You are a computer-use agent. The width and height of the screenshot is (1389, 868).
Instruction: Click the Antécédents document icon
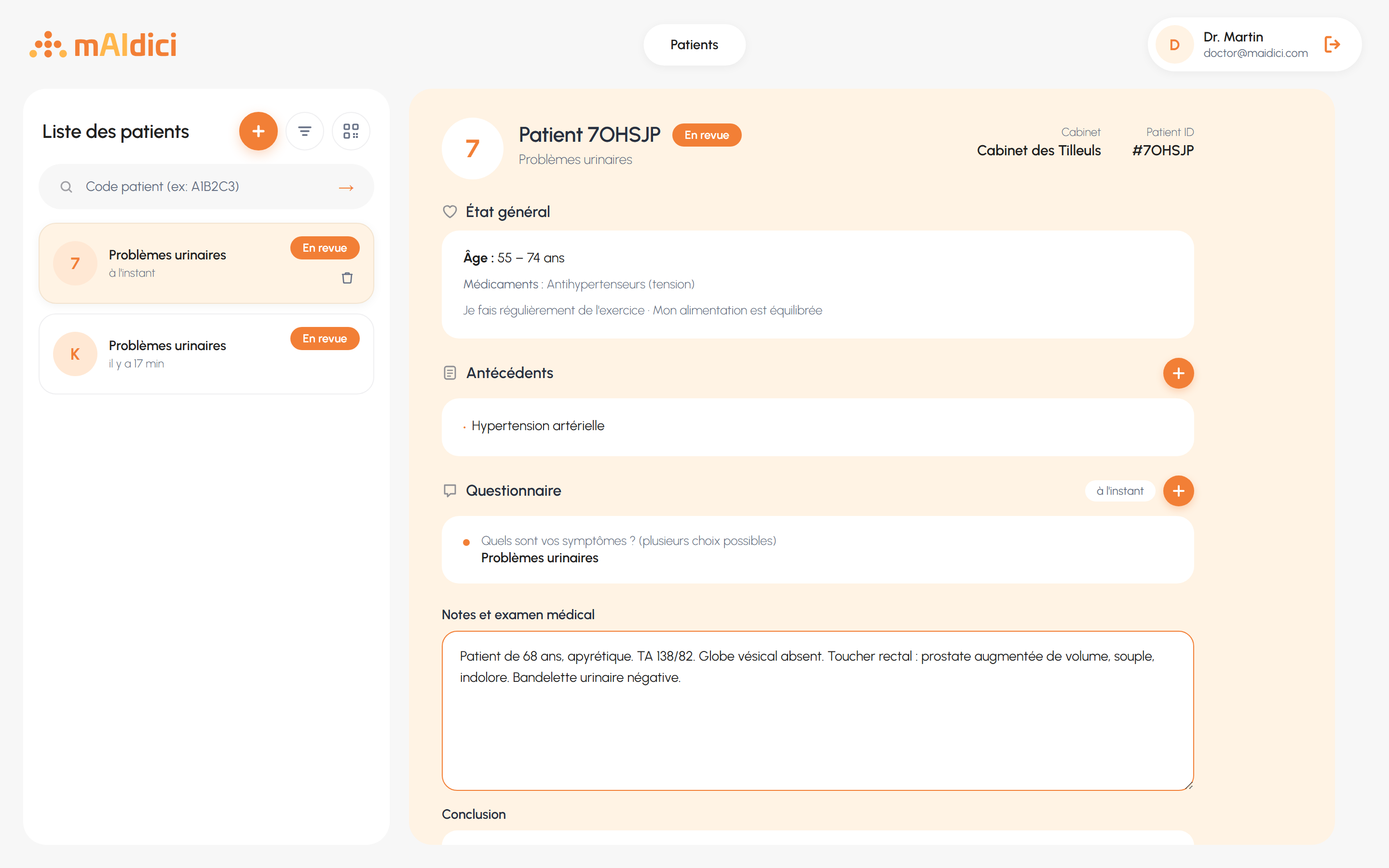450,373
